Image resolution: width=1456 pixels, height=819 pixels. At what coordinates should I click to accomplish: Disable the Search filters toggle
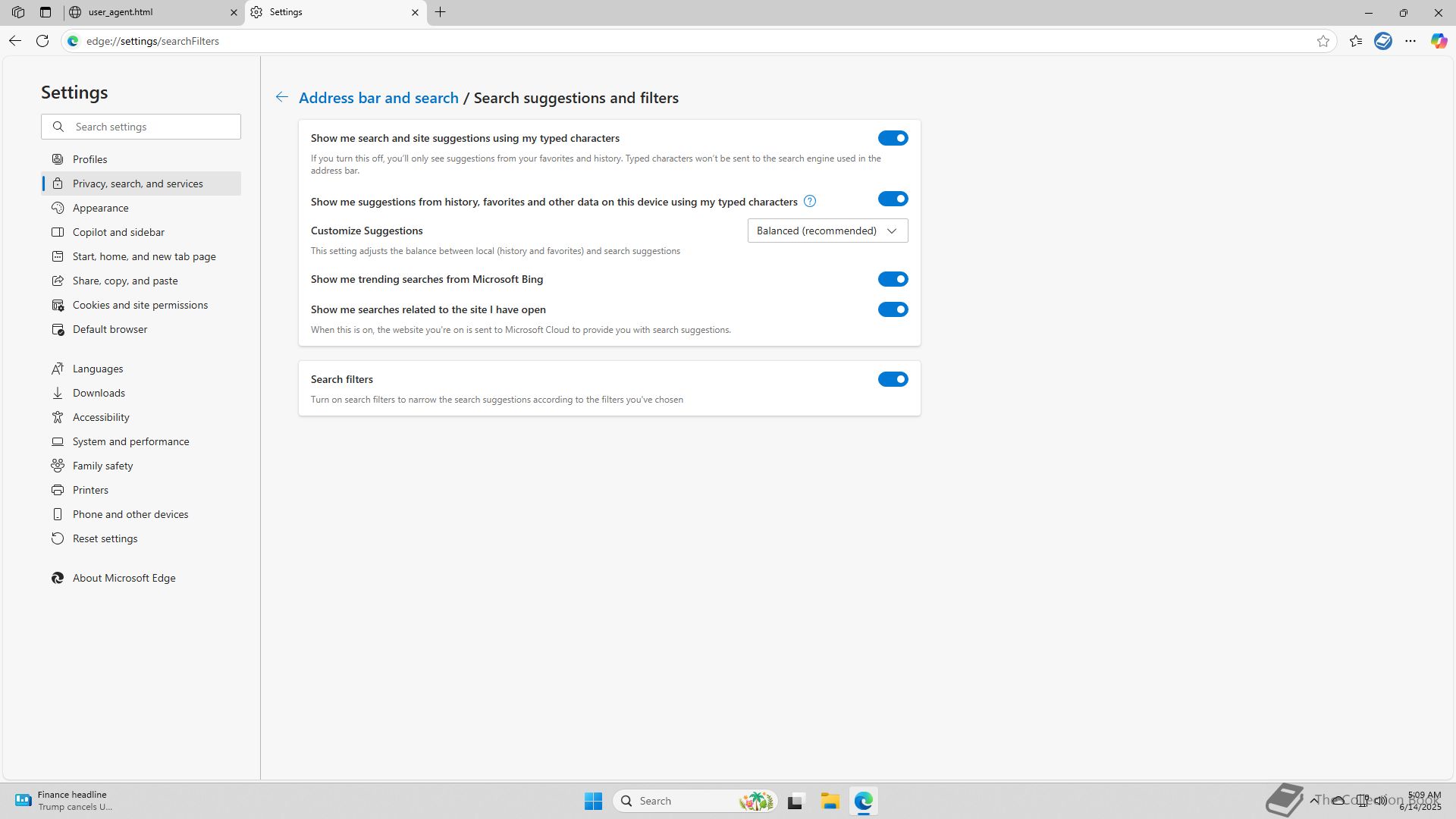[893, 379]
